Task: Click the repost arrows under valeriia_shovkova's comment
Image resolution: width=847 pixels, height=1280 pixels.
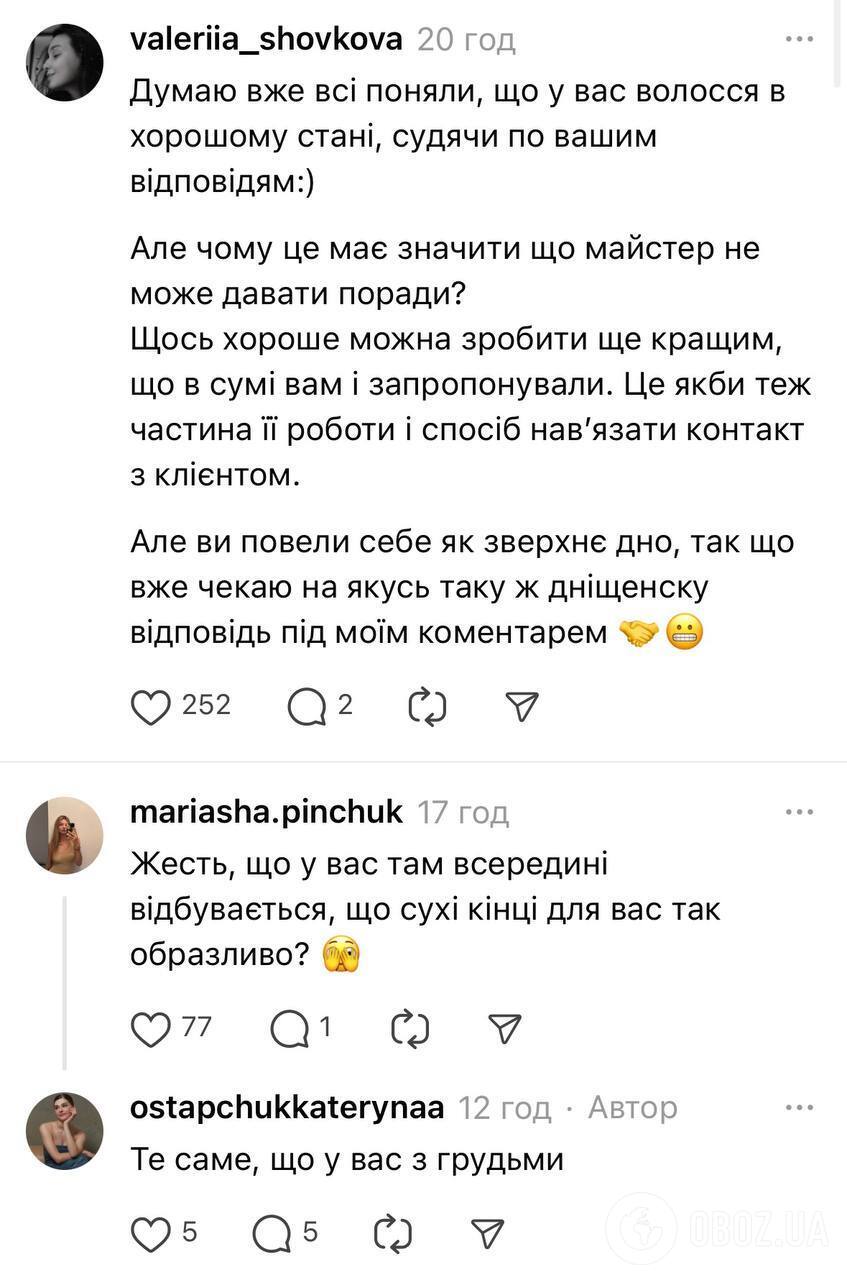Action: pos(428,706)
